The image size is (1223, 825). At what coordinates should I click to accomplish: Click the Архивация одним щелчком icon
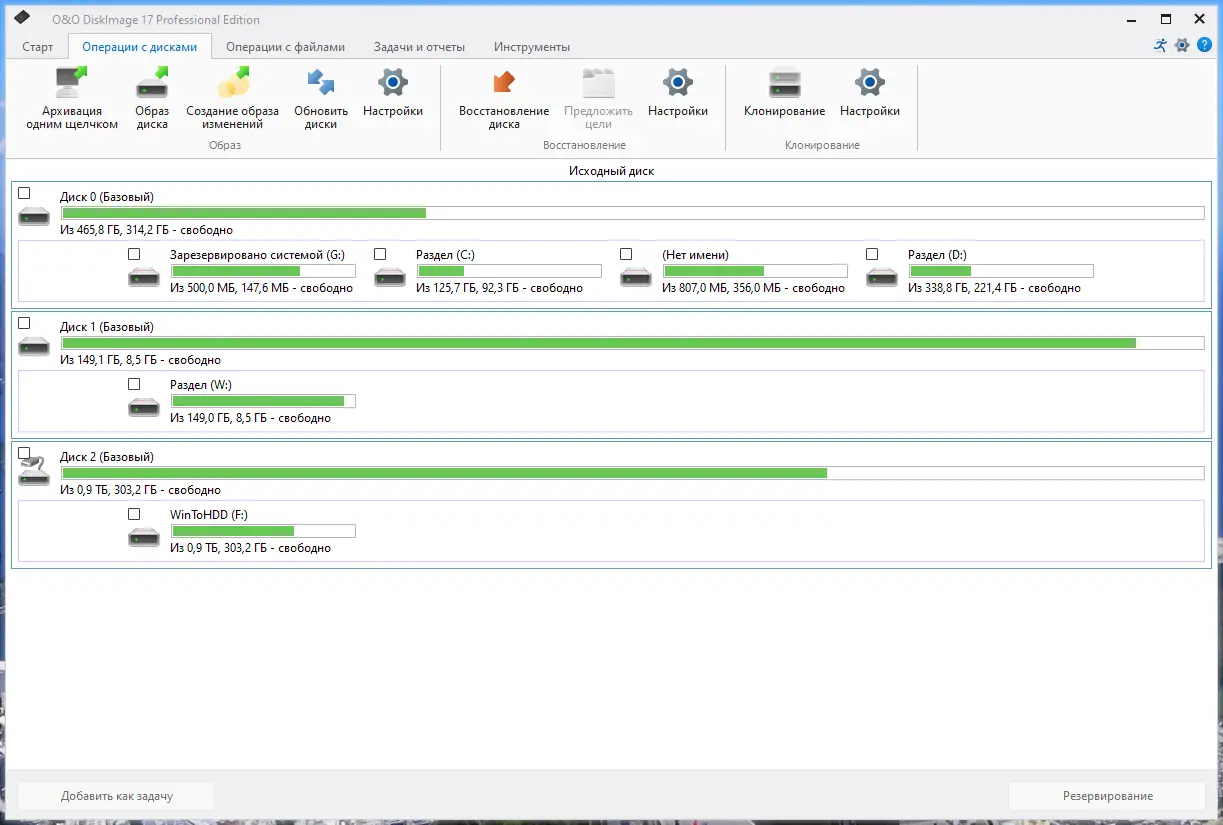72,83
